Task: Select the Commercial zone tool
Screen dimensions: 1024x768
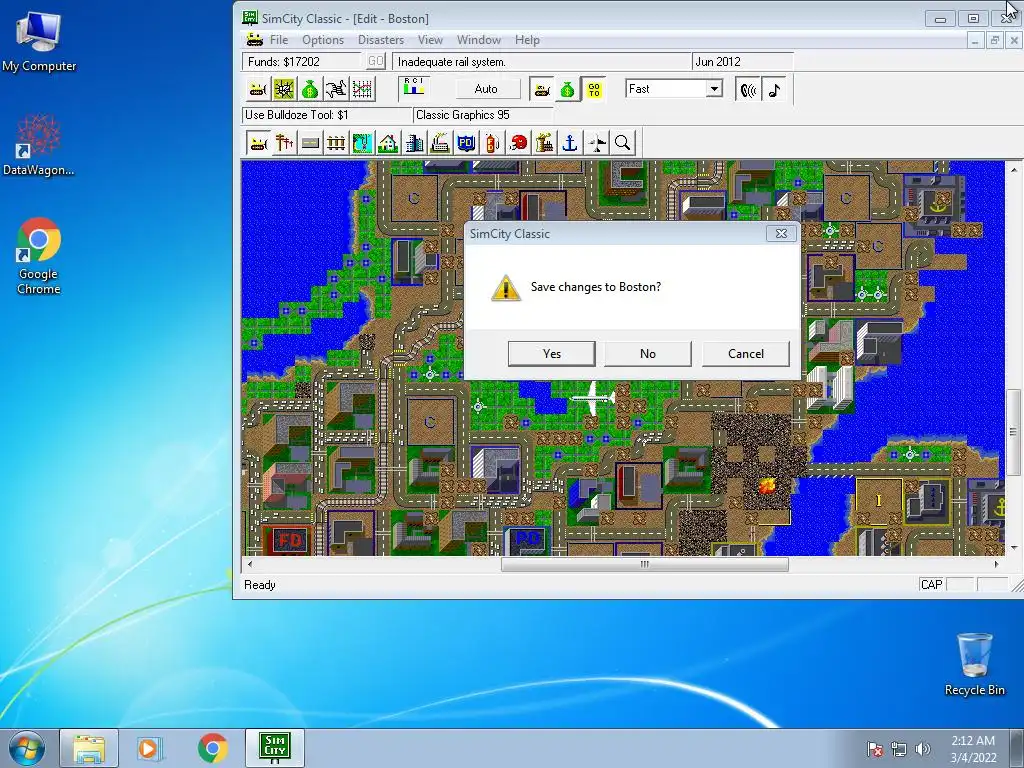Action: point(414,142)
